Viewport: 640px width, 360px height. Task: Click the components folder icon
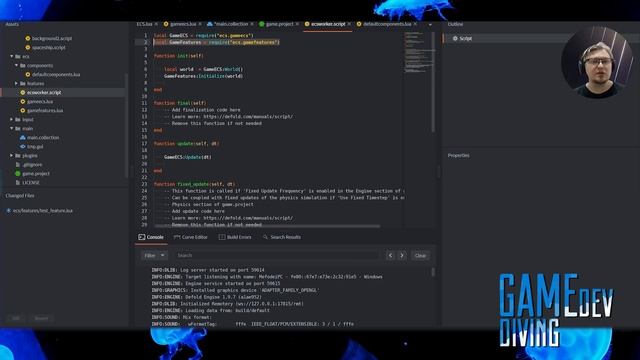pyautogui.click(x=23, y=65)
